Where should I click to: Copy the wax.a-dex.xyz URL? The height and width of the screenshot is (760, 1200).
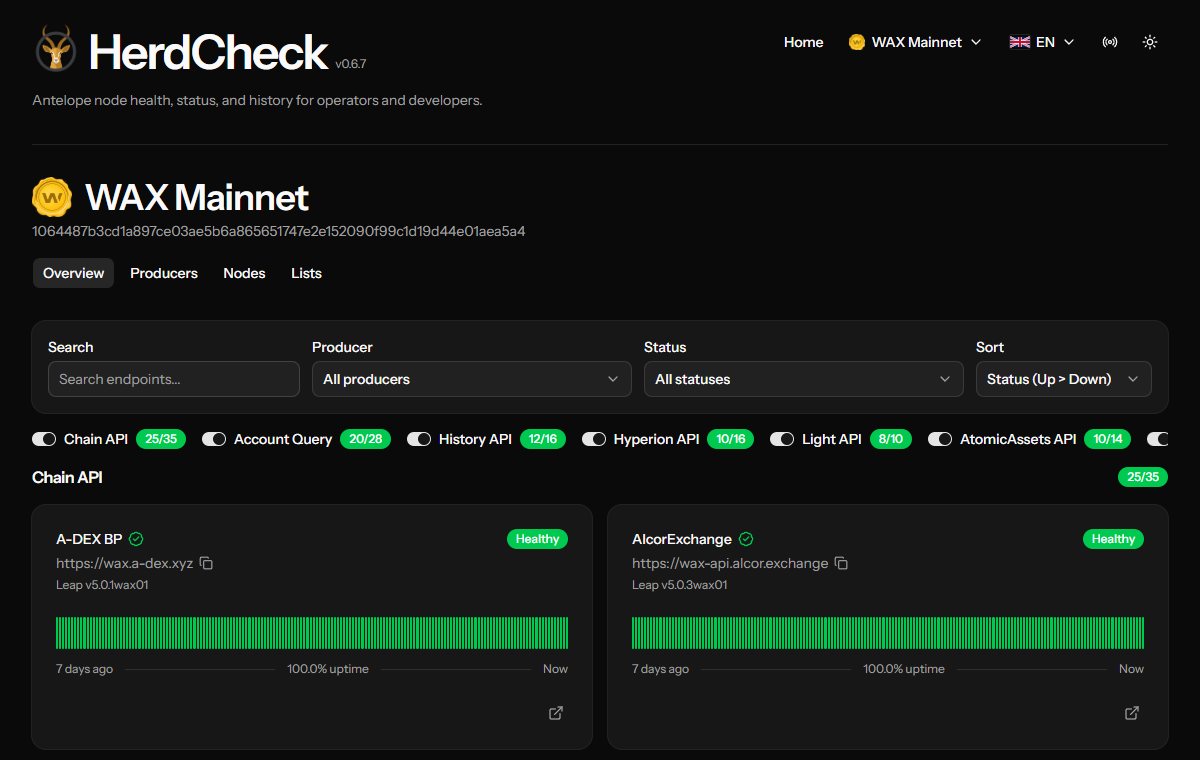pos(206,563)
